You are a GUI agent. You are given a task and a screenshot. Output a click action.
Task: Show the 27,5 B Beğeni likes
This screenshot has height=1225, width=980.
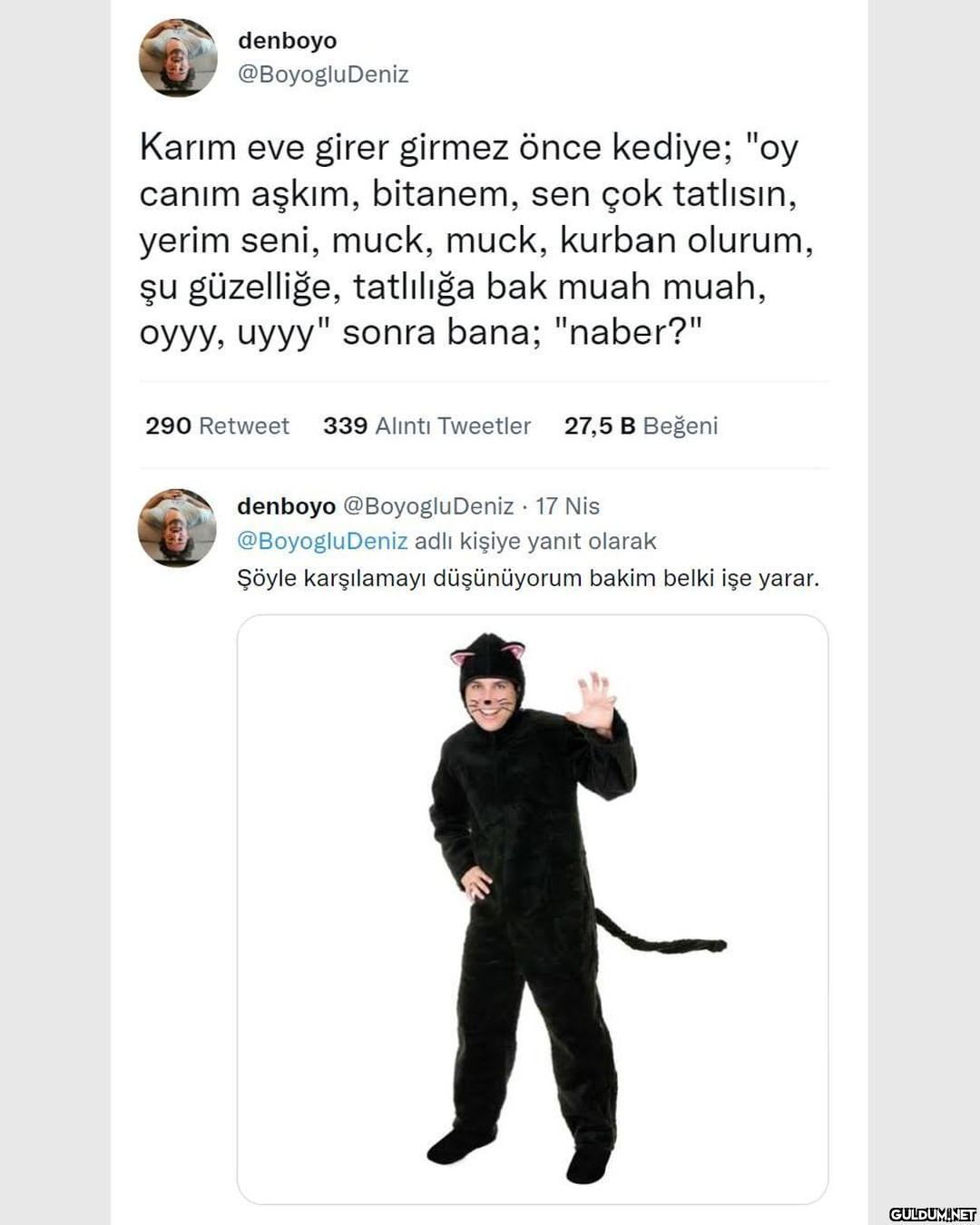pyautogui.click(x=641, y=426)
